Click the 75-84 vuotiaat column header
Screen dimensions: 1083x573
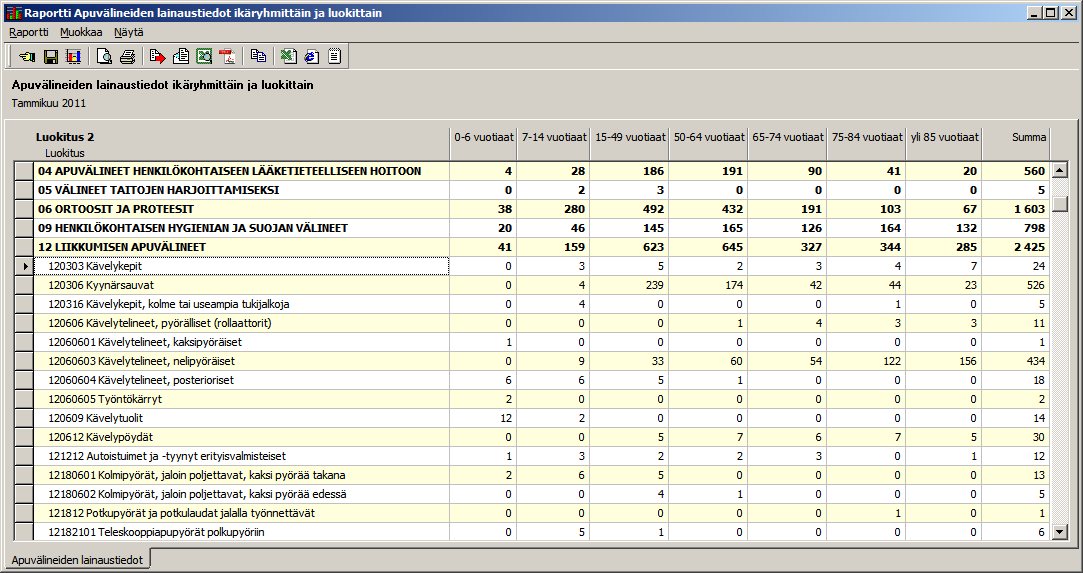click(867, 137)
